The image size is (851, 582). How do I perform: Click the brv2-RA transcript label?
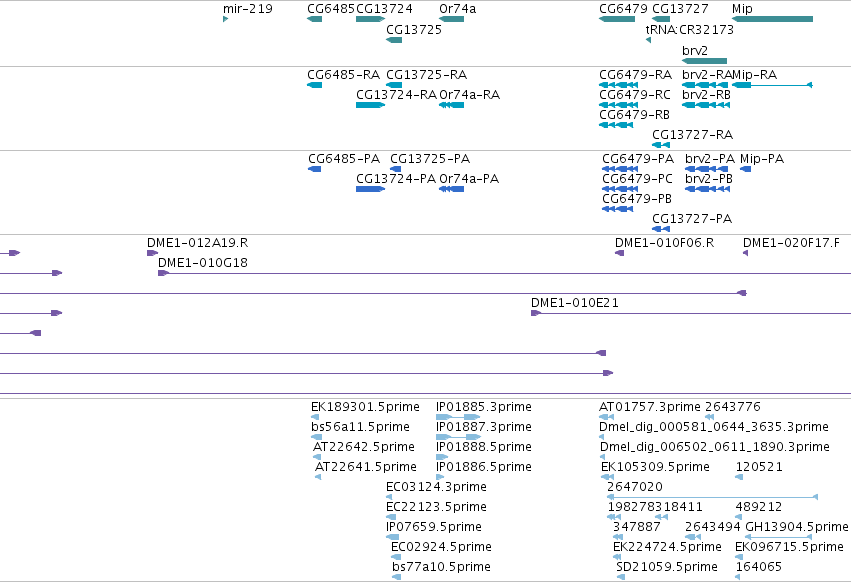click(x=707, y=74)
